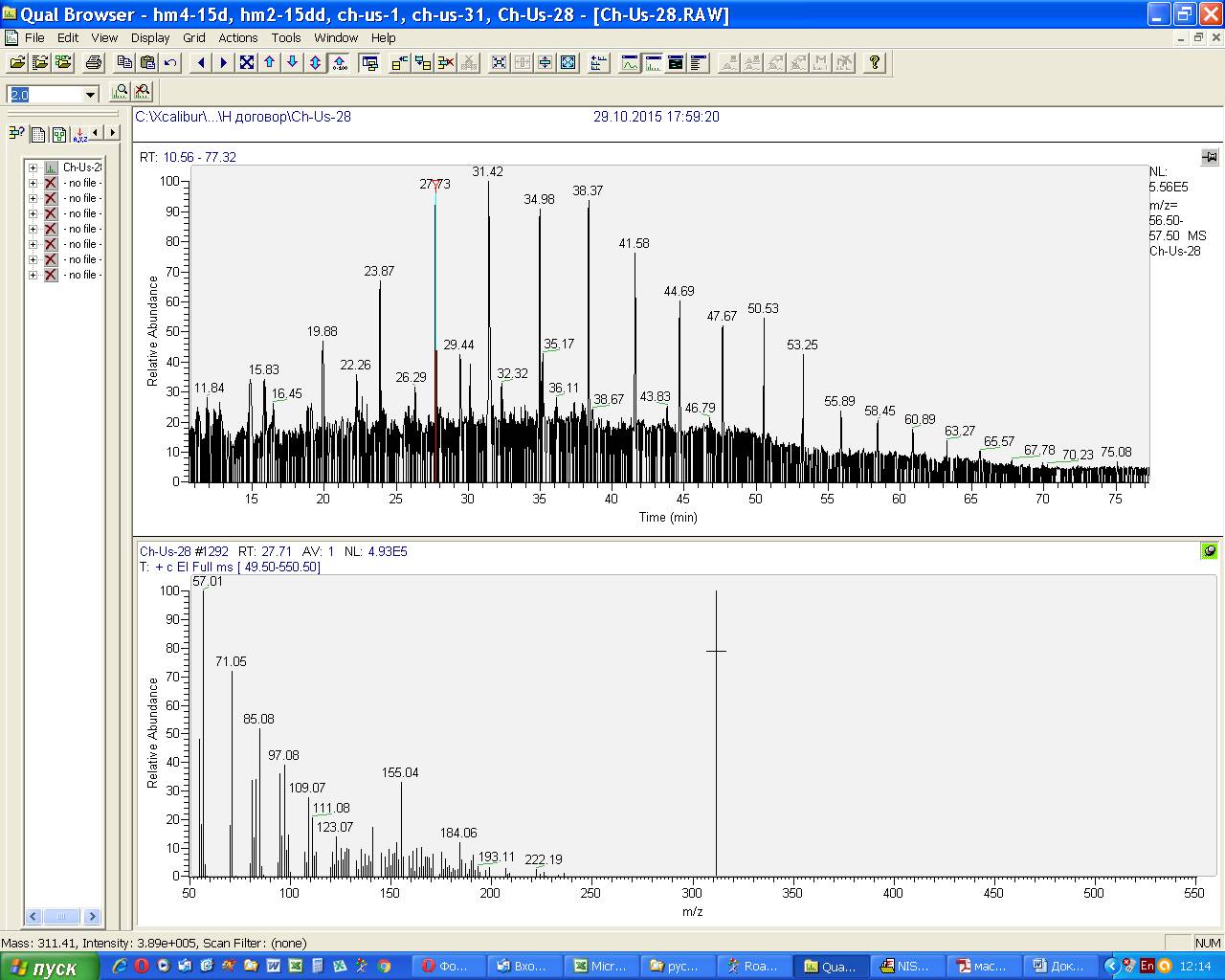Toggle normalize 0-100 intensity button
This screenshot has width=1225, height=980.
click(x=339, y=63)
